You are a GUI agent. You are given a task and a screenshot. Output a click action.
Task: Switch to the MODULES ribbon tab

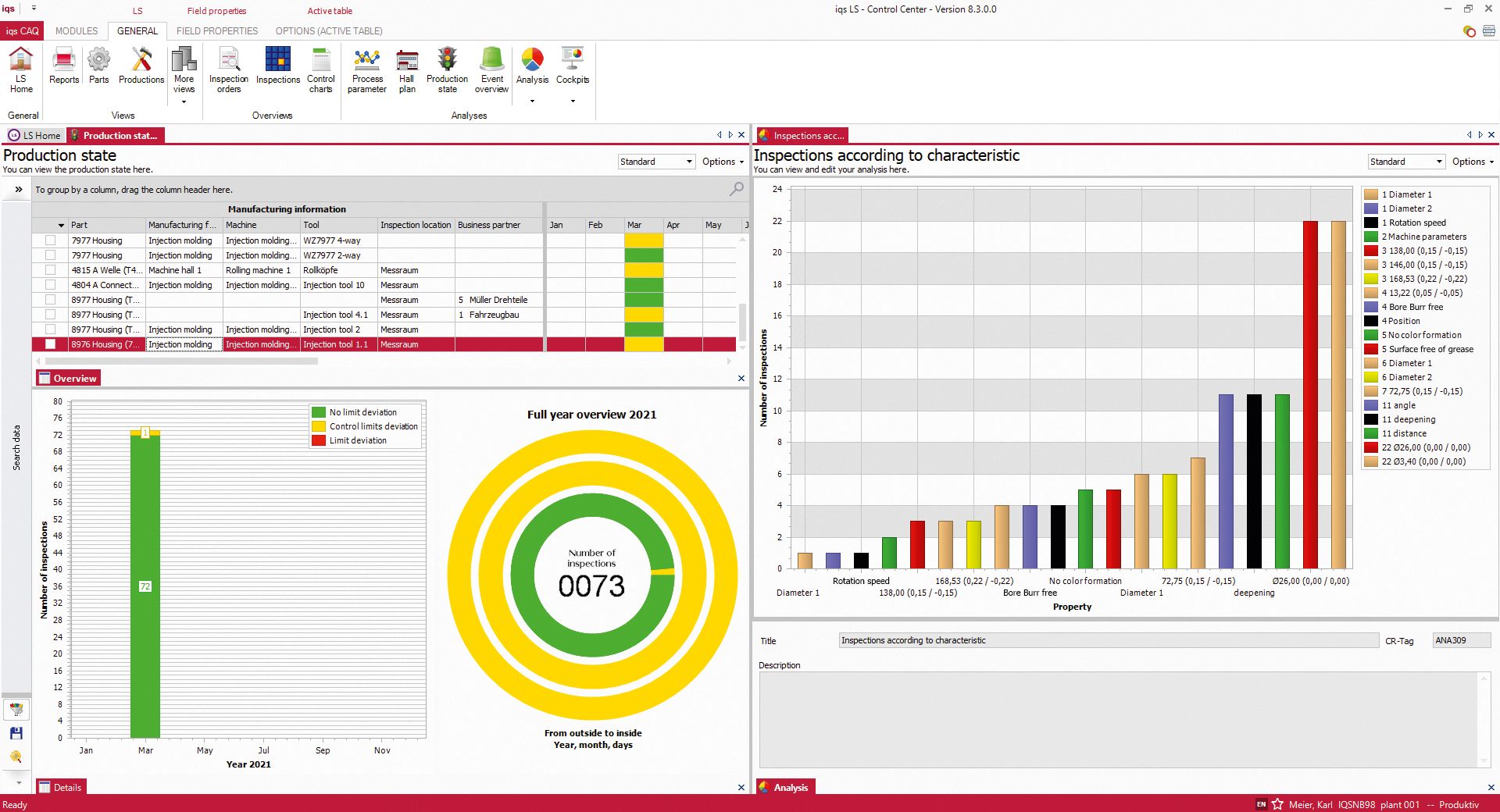coord(76,31)
